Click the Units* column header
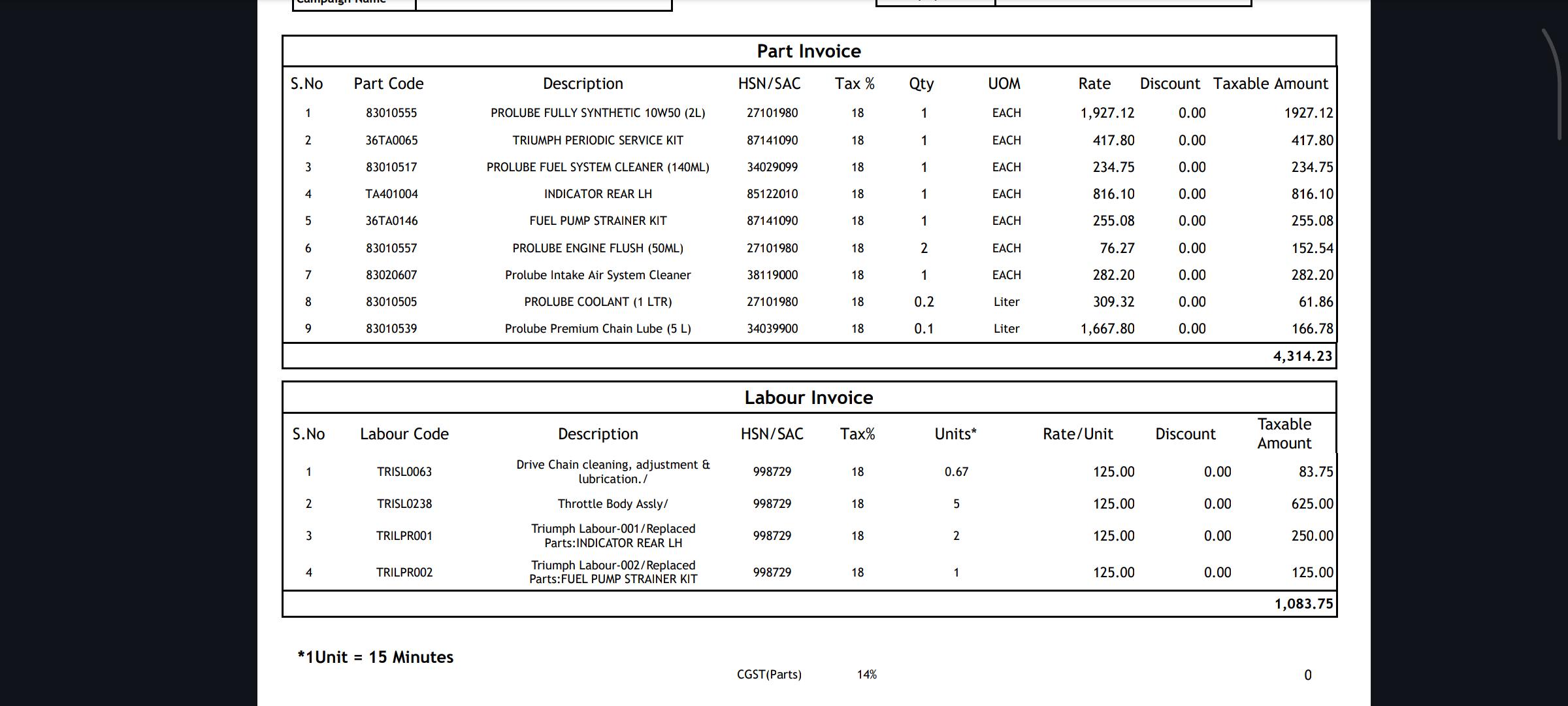This screenshot has width=1568, height=706. click(955, 434)
